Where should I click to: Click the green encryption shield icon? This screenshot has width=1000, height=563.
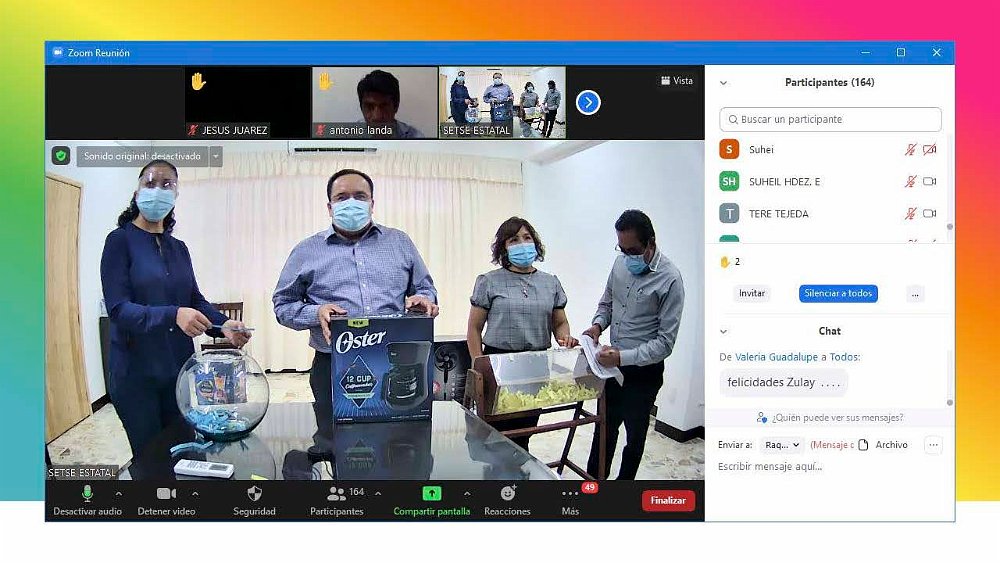tap(61, 156)
